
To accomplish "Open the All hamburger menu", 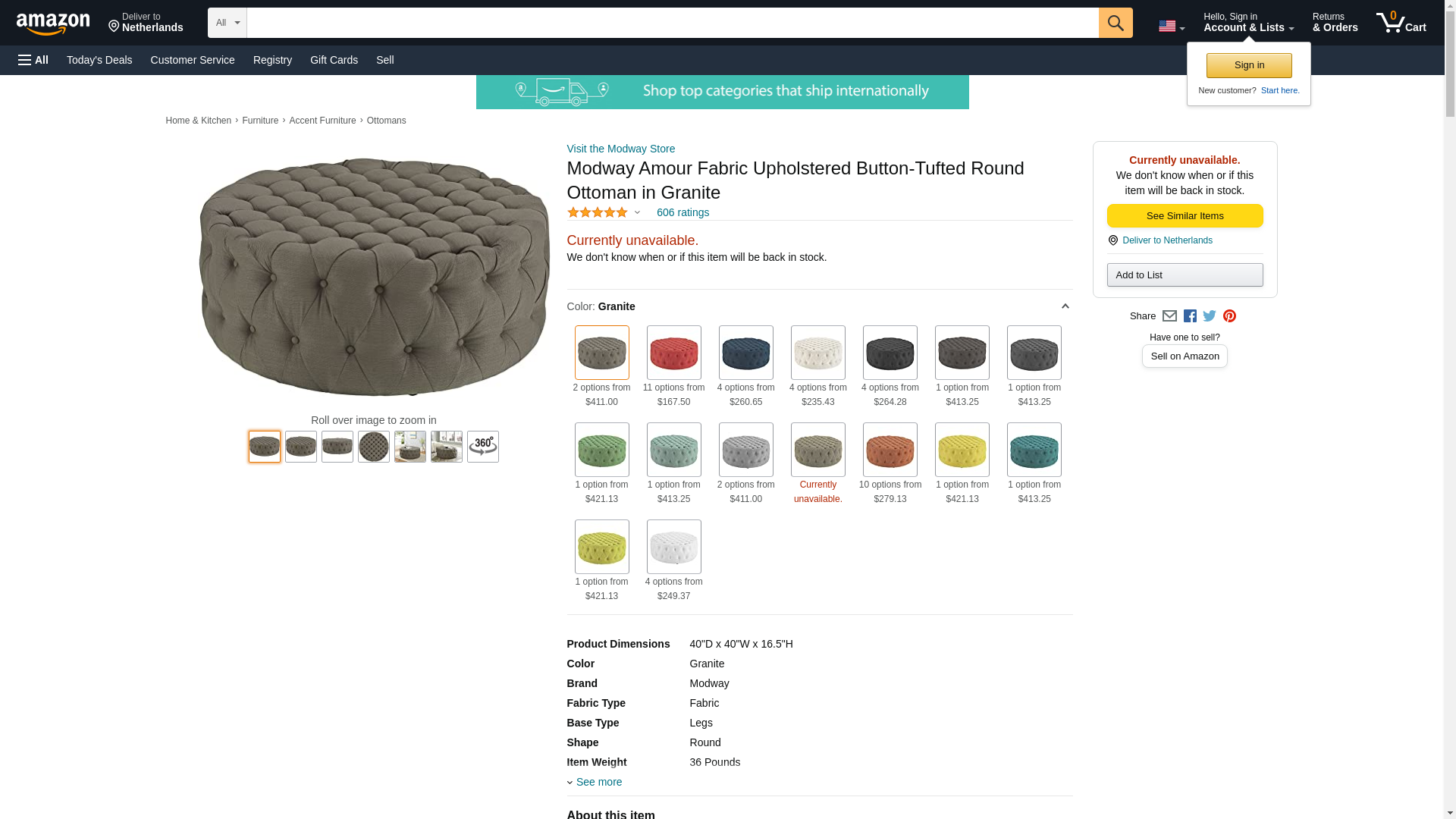I will tap(33, 60).
